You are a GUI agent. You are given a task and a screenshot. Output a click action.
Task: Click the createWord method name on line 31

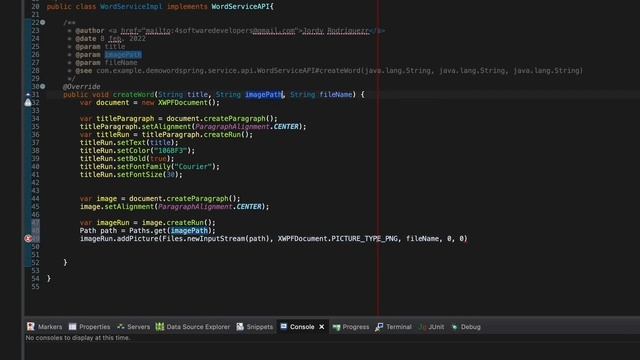pyautogui.click(x=133, y=95)
